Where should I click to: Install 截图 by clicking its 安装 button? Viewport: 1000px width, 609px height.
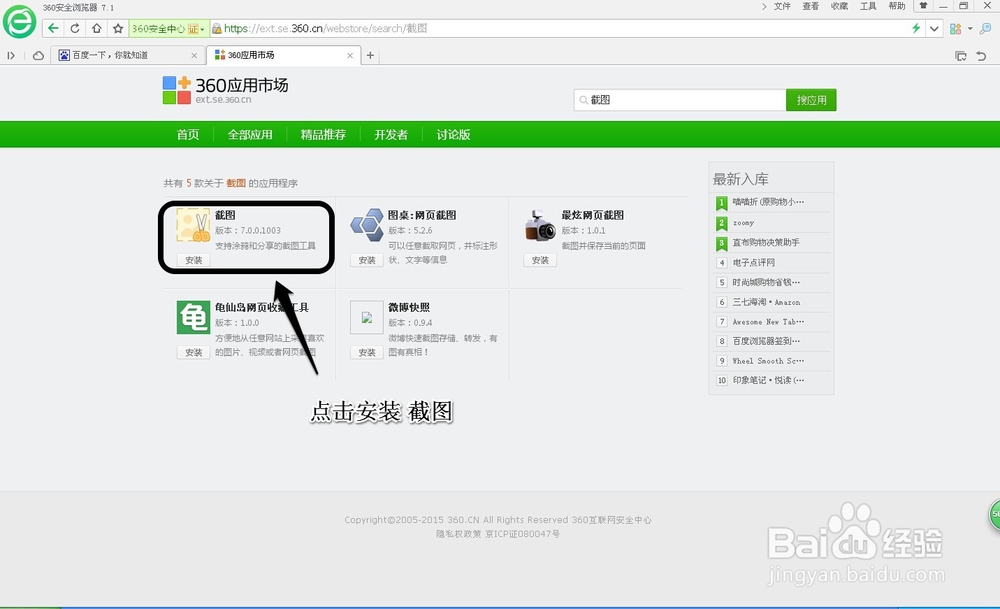coord(192,259)
